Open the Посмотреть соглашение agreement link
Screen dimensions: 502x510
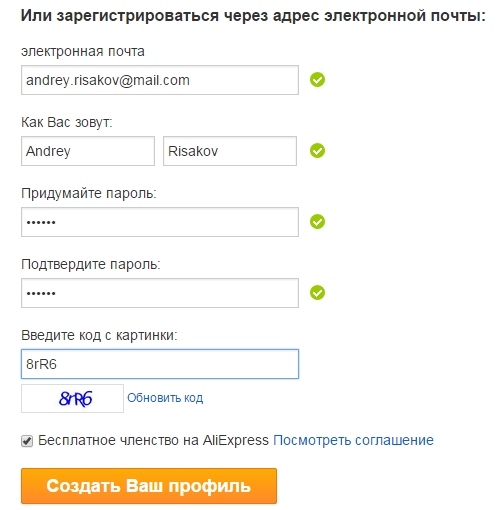[x=353, y=440]
